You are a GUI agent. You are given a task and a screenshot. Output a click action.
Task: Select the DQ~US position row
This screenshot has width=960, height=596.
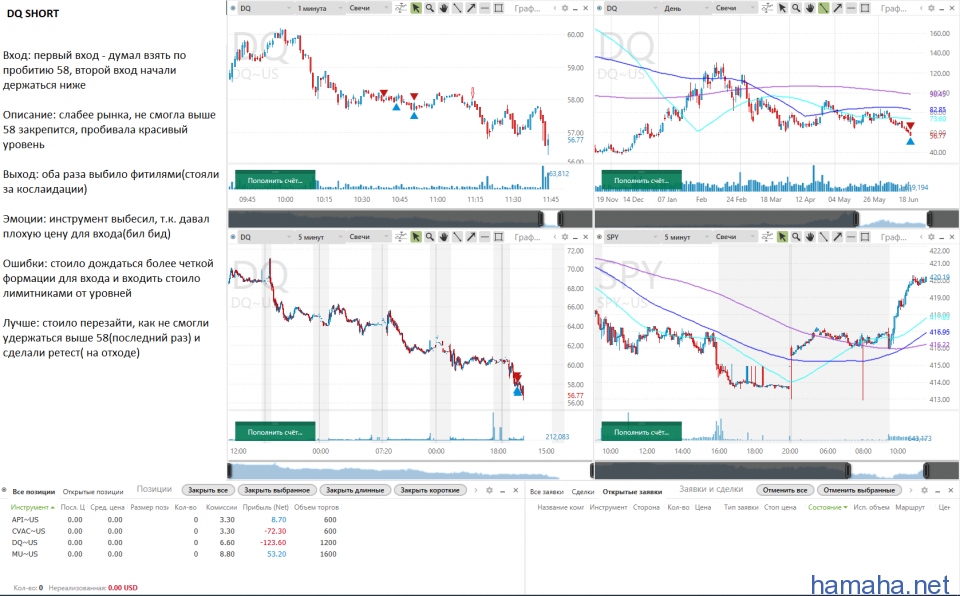174,542
